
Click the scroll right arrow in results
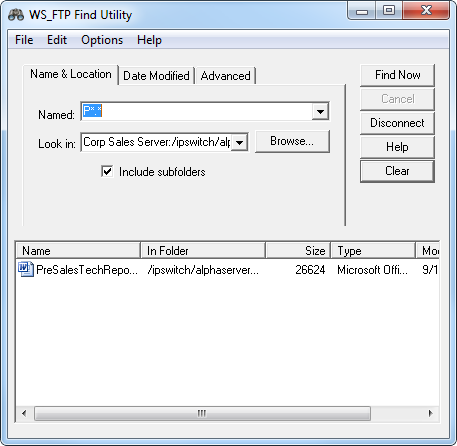431,413
